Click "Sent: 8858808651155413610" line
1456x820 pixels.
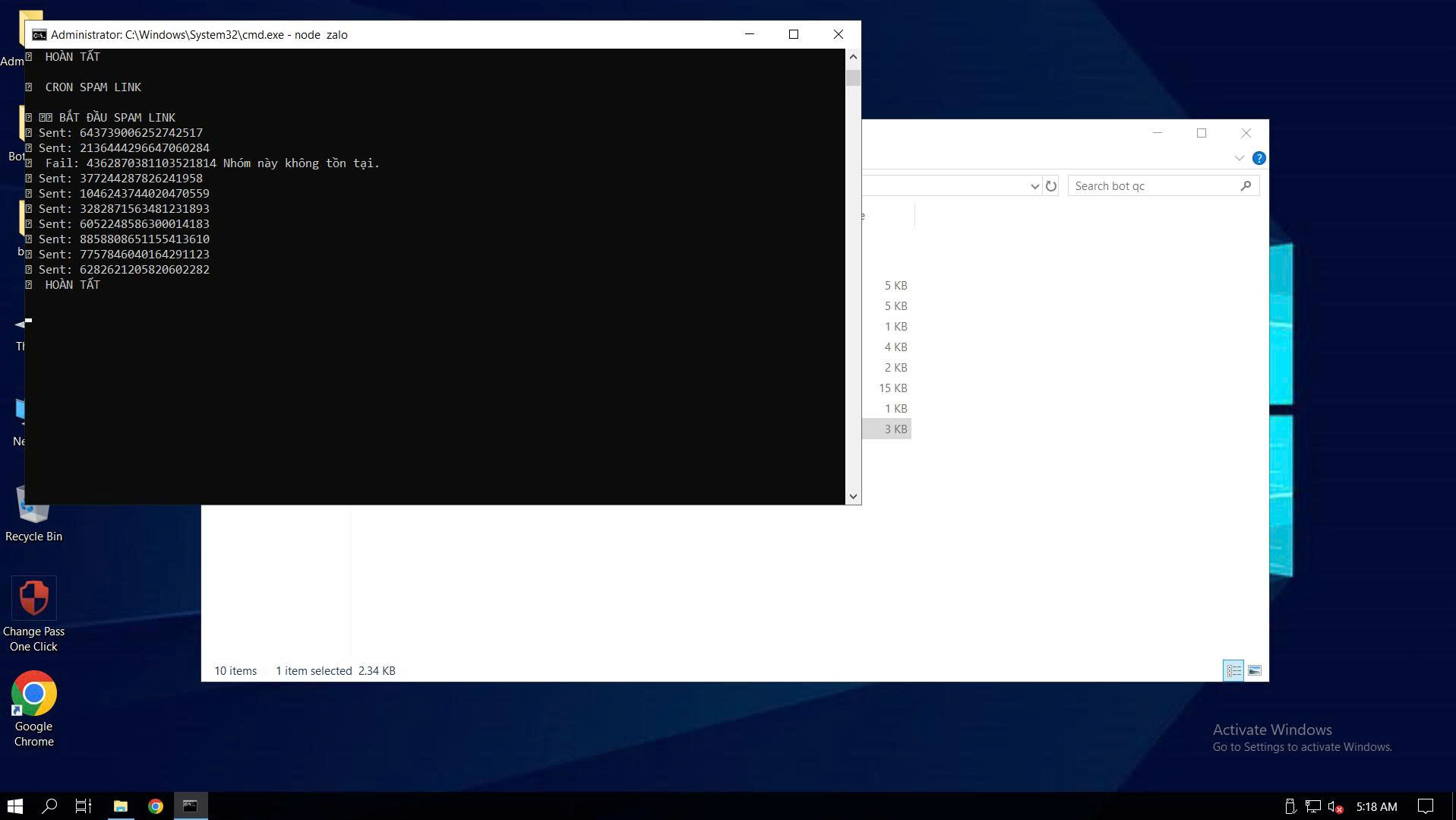(x=118, y=239)
